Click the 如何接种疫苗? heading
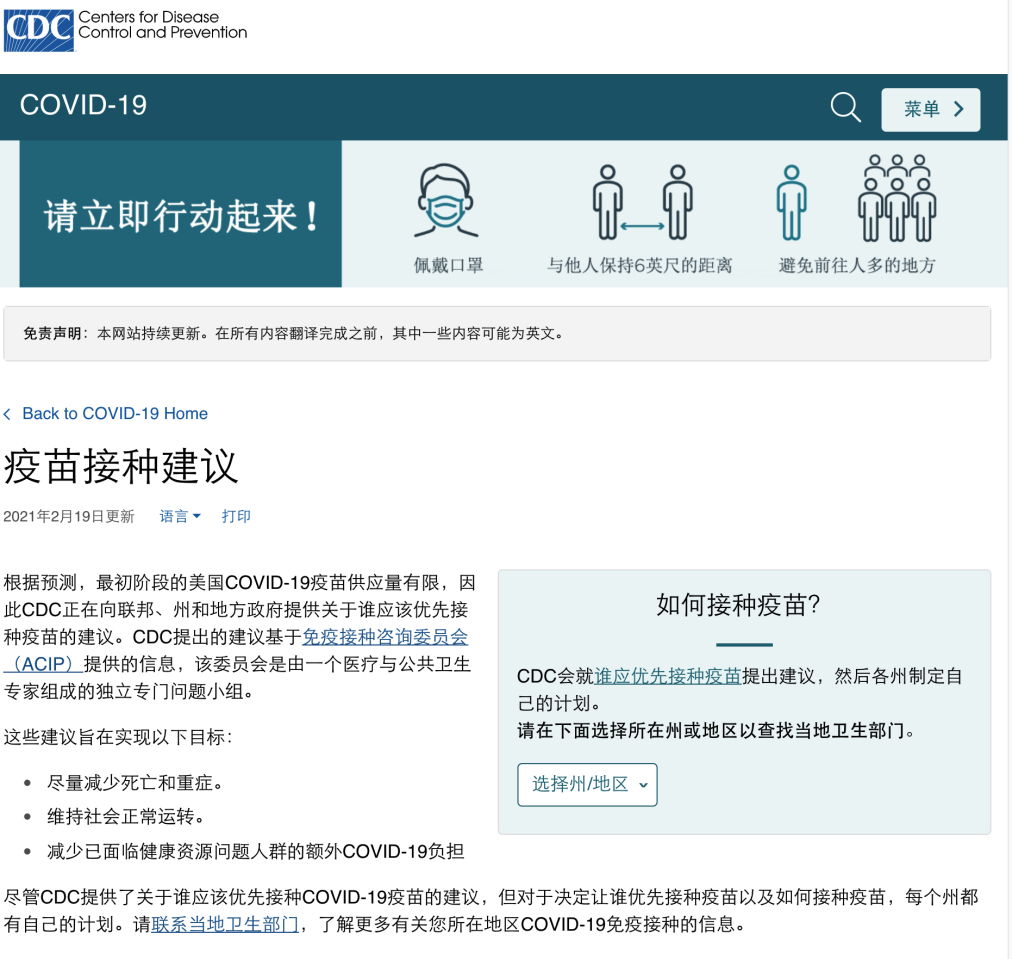Image resolution: width=1012 pixels, height=959 pixels. (x=738, y=605)
